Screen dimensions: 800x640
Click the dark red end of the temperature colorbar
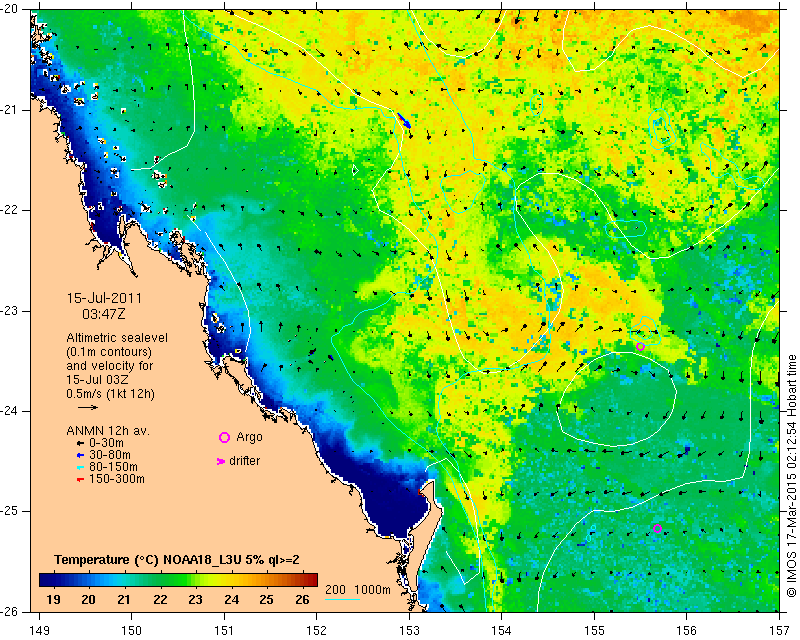[312, 580]
